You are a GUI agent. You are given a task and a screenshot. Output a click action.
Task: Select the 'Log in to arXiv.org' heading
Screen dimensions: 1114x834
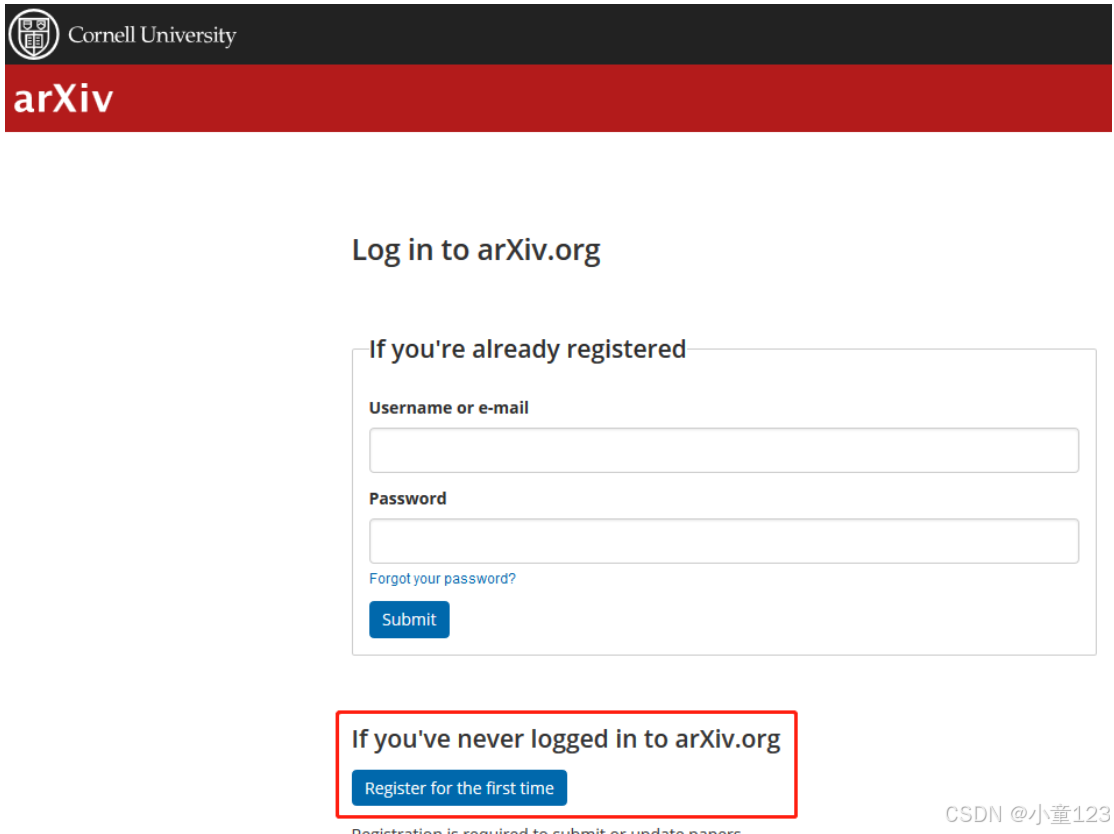476,250
